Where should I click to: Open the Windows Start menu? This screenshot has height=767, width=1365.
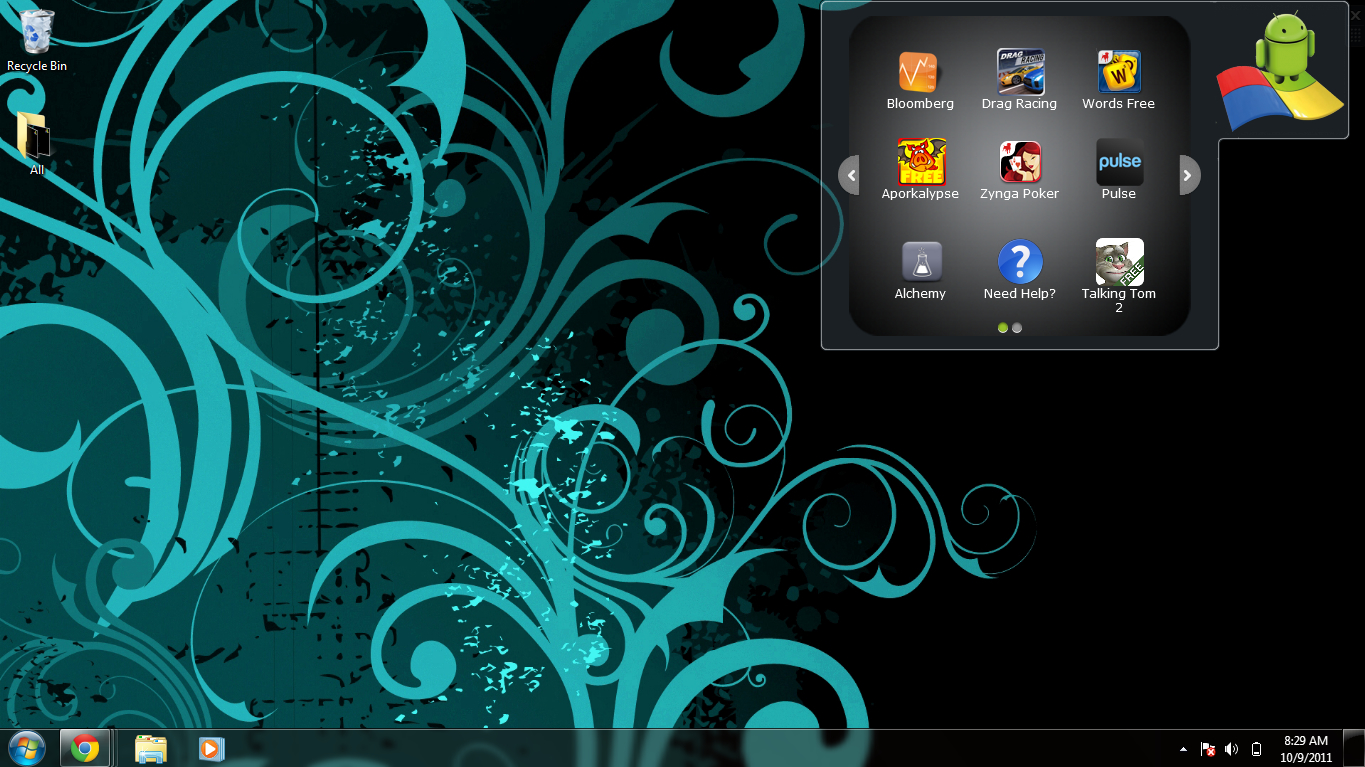point(27,748)
